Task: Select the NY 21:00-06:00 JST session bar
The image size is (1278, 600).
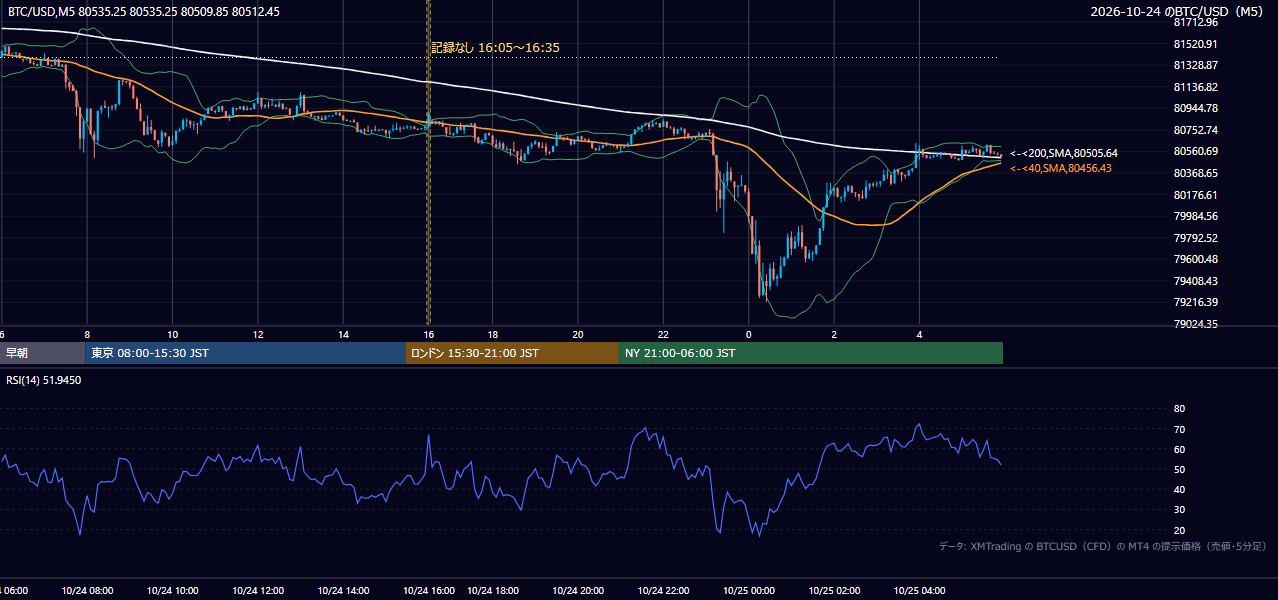Action: coord(811,353)
